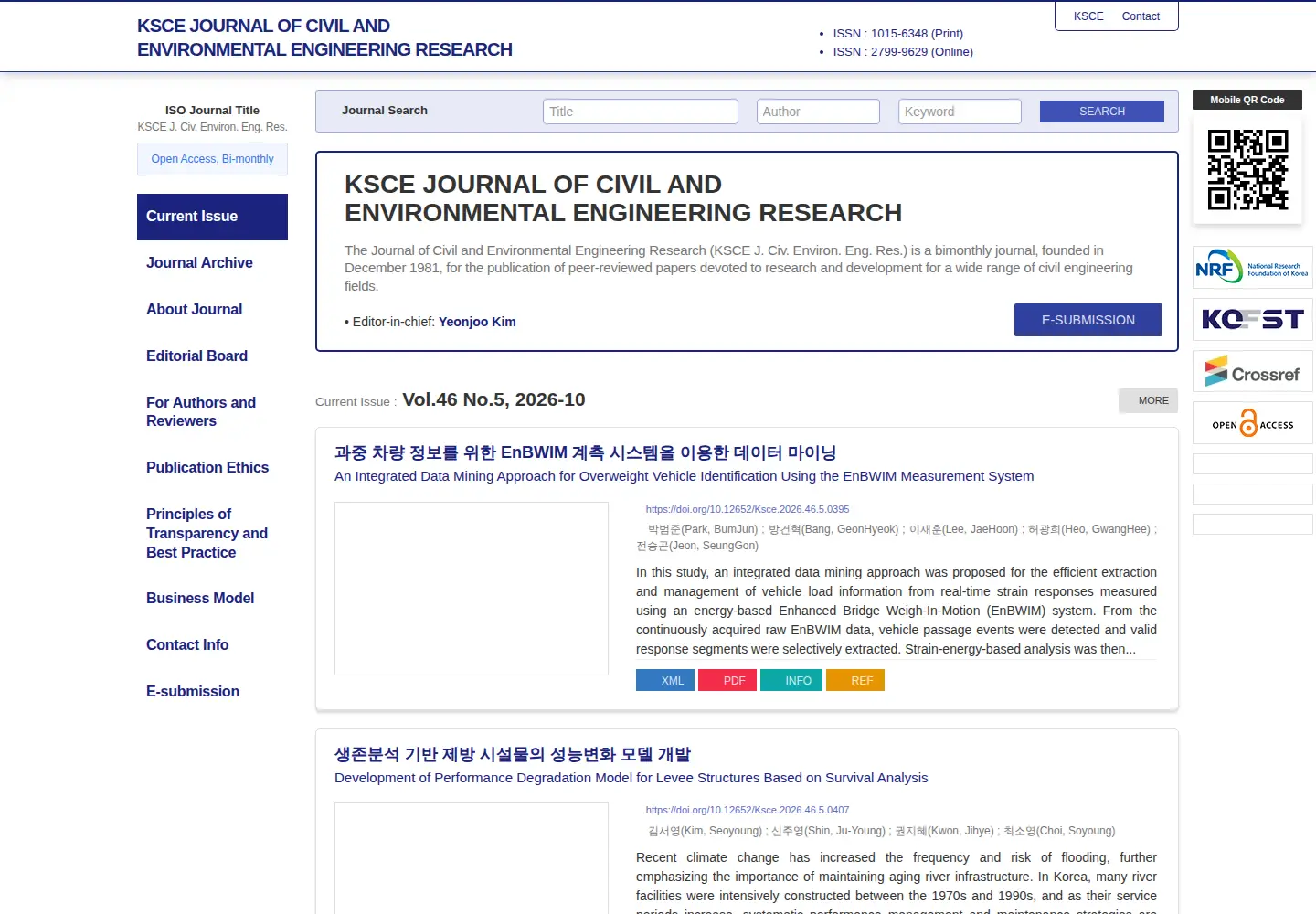Follow DOI link ending in 46.5.0395
The image size is (1316, 914).
pos(748,509)
